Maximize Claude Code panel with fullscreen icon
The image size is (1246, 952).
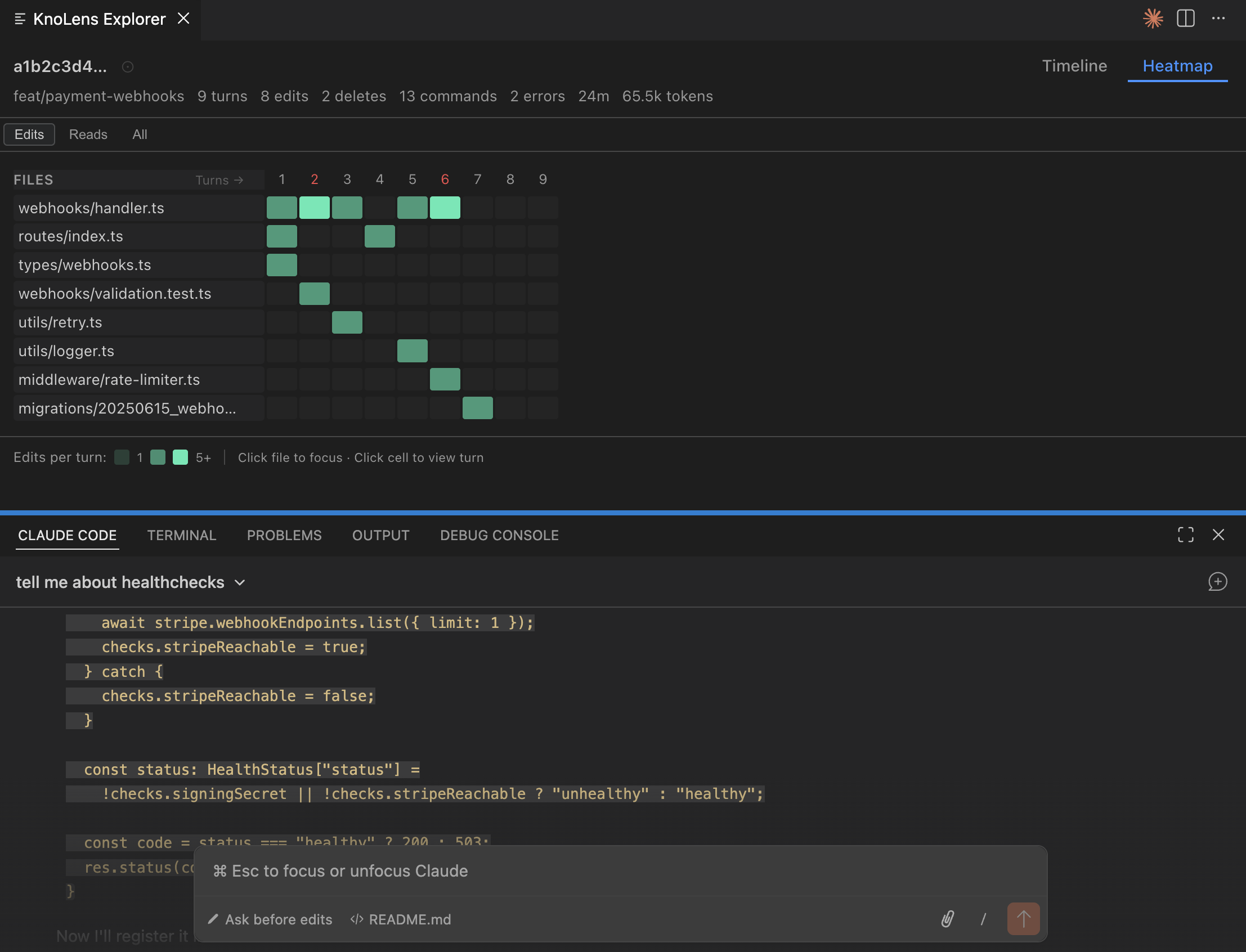(1186, 535)
